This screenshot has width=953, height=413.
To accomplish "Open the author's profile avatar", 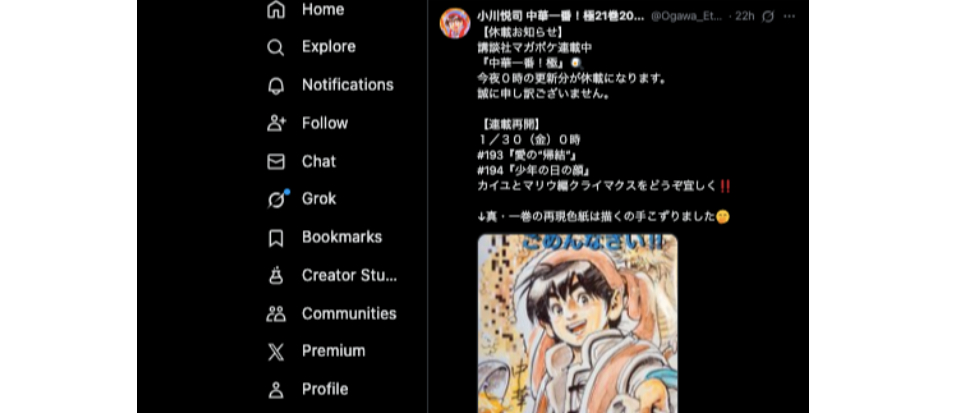I will coord(455,24).
